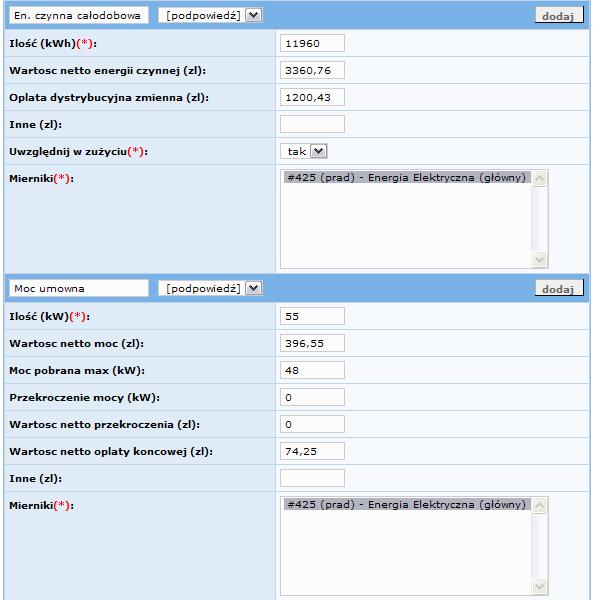The width and height of the screenshot is (593, 600).
Task: Select meter #425 in the second Mierniki list
Action: (x=407, y=504)
